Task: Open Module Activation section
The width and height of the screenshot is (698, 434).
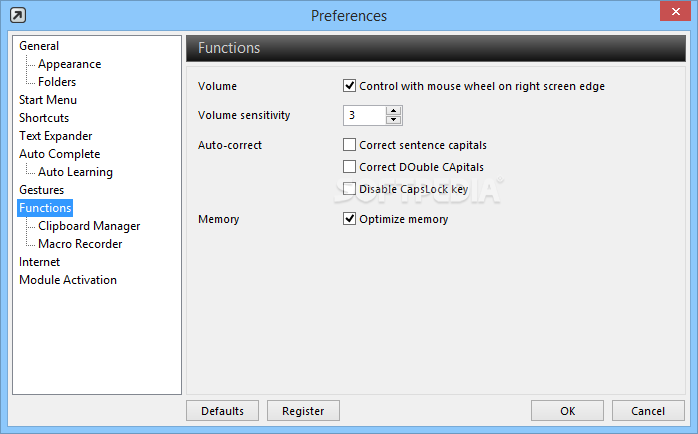Action: 68,280
